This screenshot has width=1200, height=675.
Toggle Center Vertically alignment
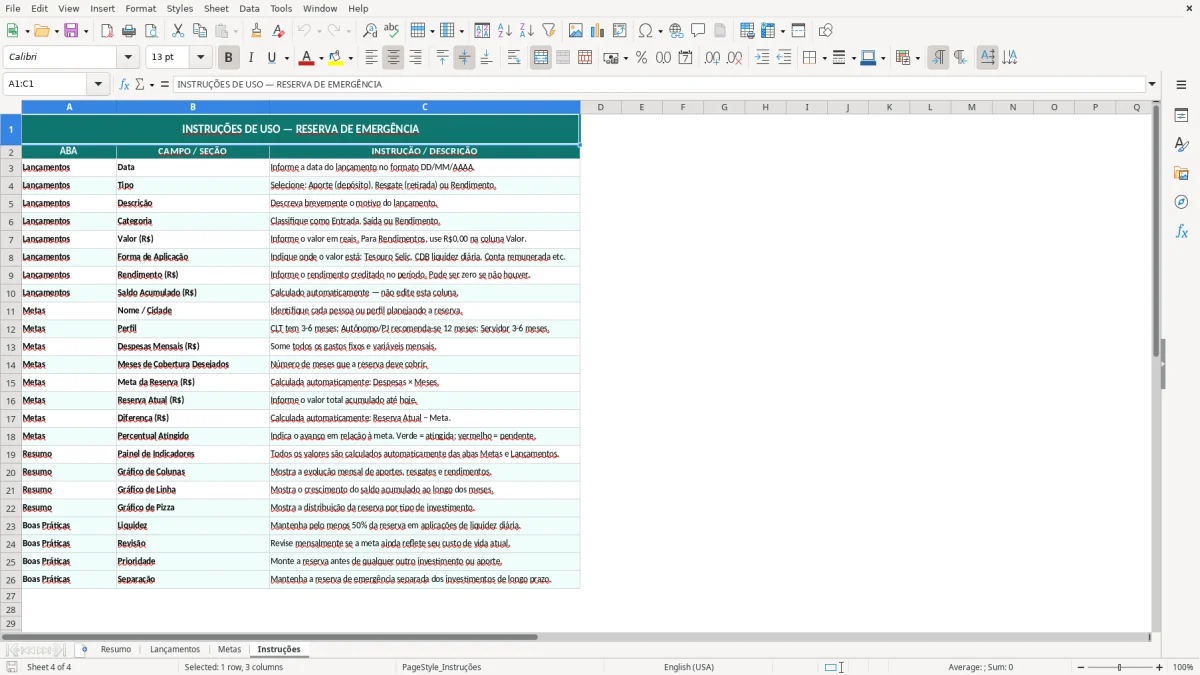pyautogui.click(x=464, y=58)
